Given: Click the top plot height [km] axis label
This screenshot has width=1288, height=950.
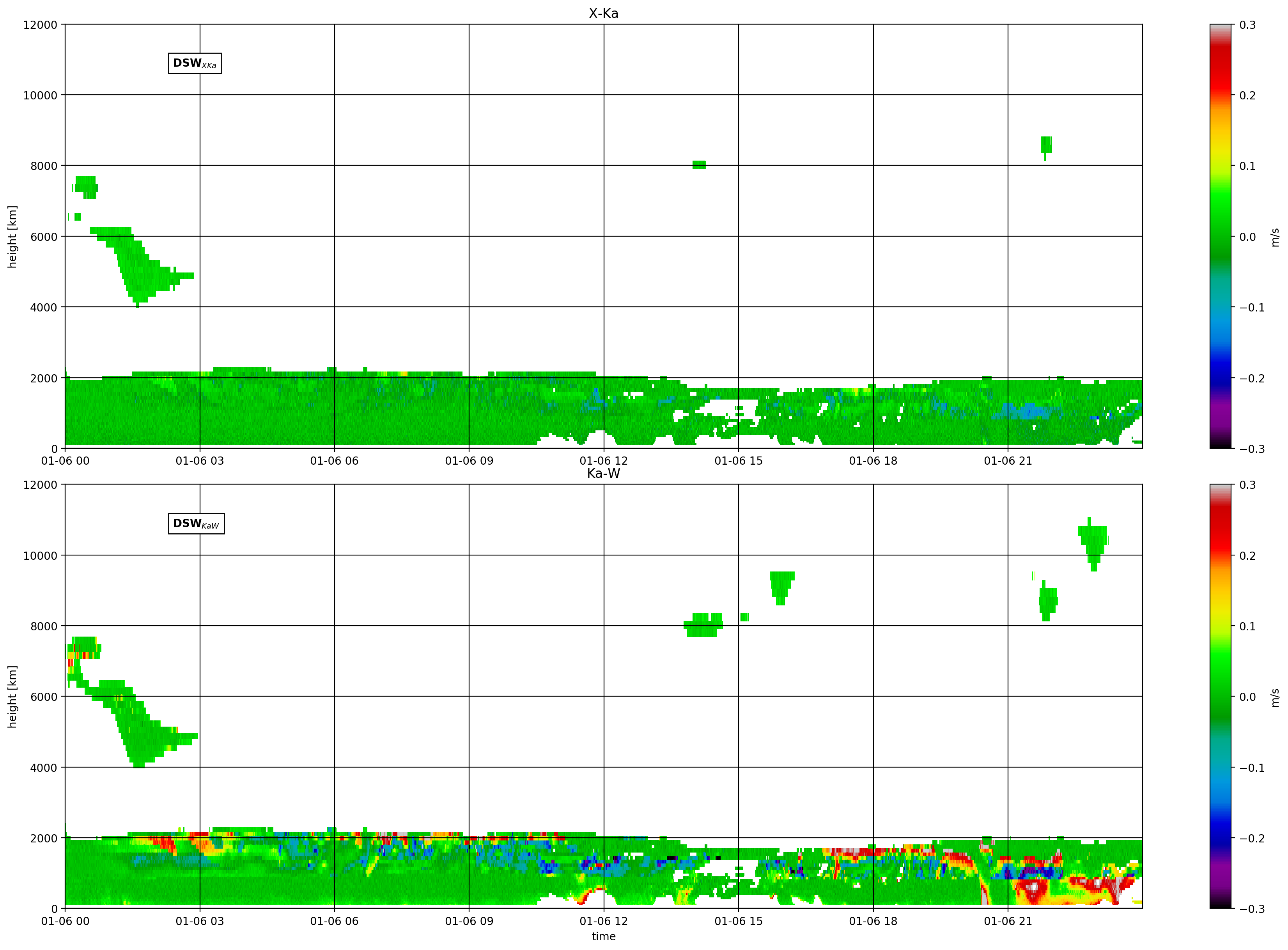Looking at the screenshot, I should point(12,236).
